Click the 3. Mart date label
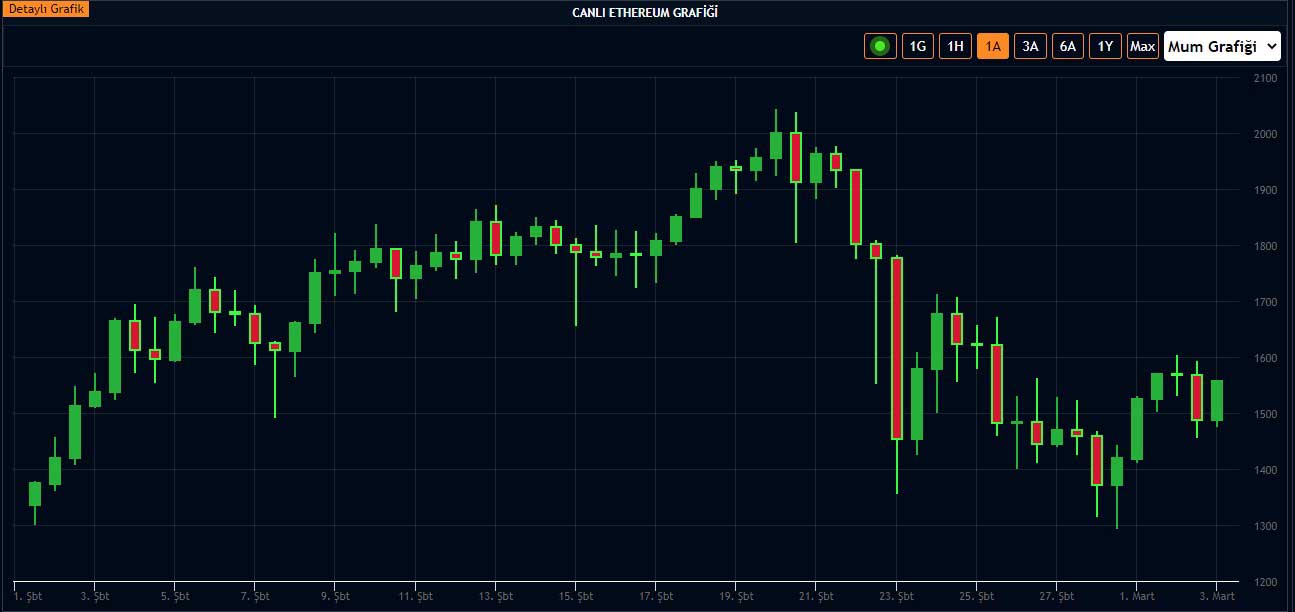 click(x=1216, y=596)
